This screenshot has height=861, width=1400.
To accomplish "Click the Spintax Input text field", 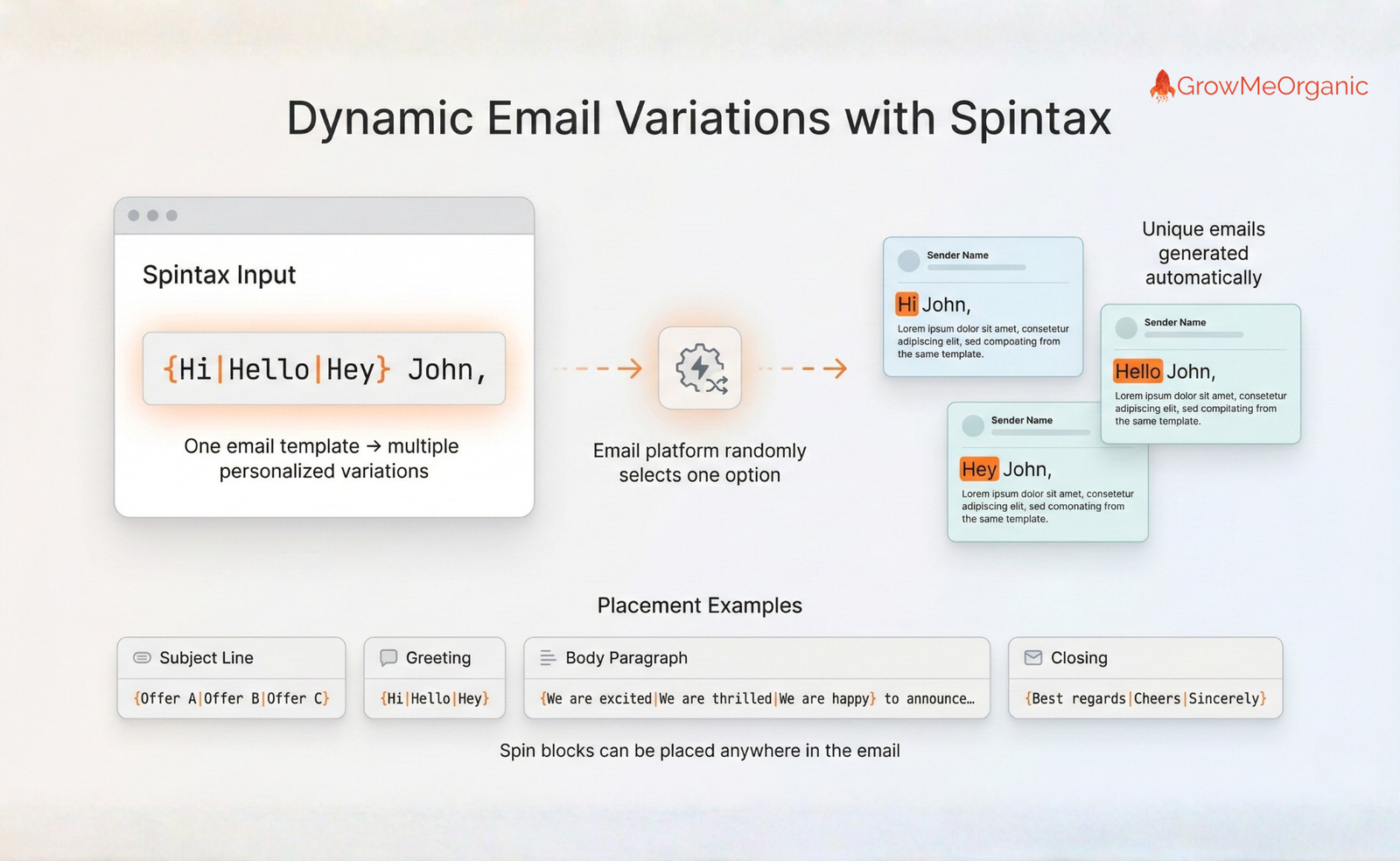I will (x=324, y=368).
